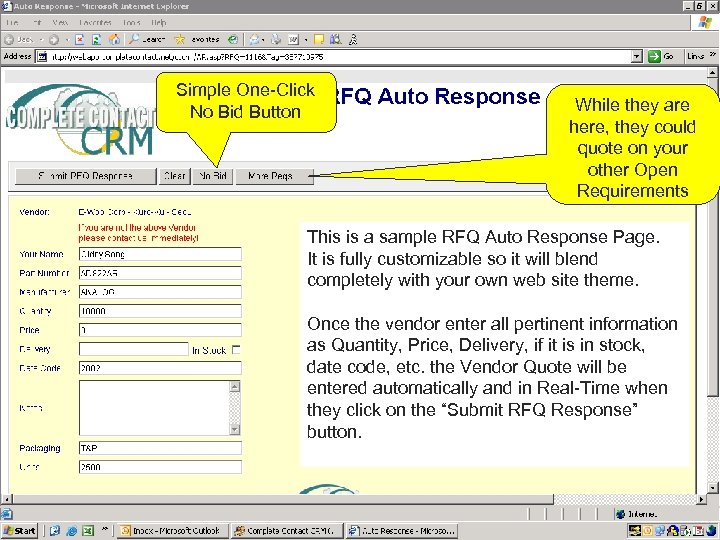Click the Your Name input field

(x=160, y=254)
